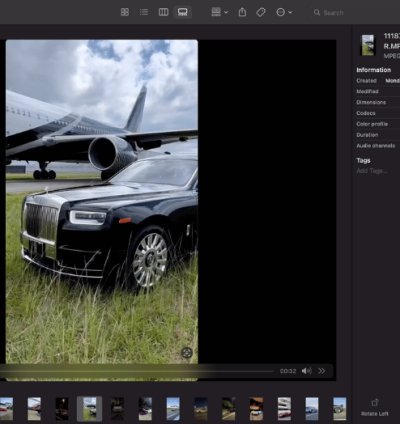The height and width of the screenshot is (424, 400).
Task: Click the 00:32 time remaining label
Action: click(x=288, y=371)
